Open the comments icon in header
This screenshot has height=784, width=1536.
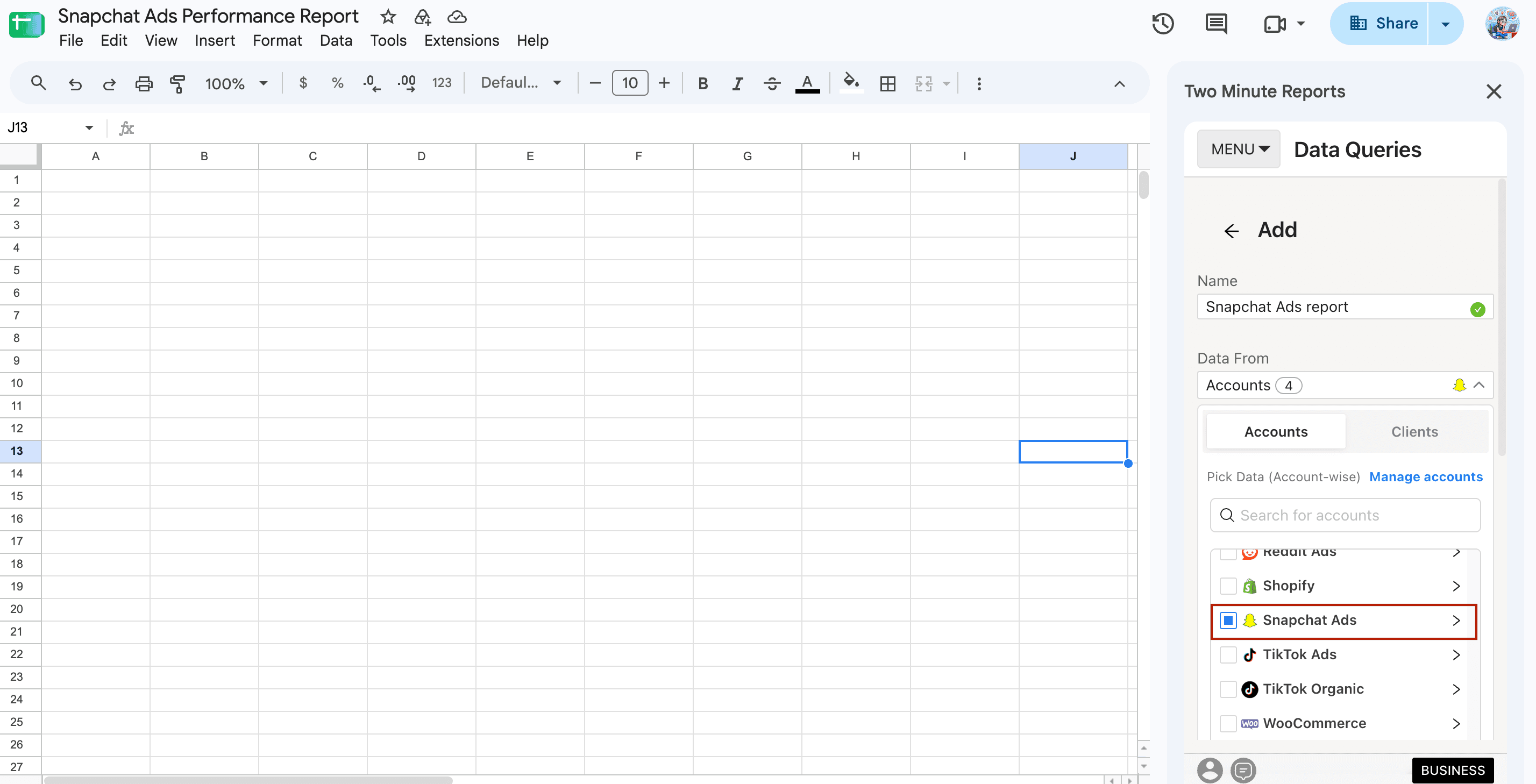1216,24
